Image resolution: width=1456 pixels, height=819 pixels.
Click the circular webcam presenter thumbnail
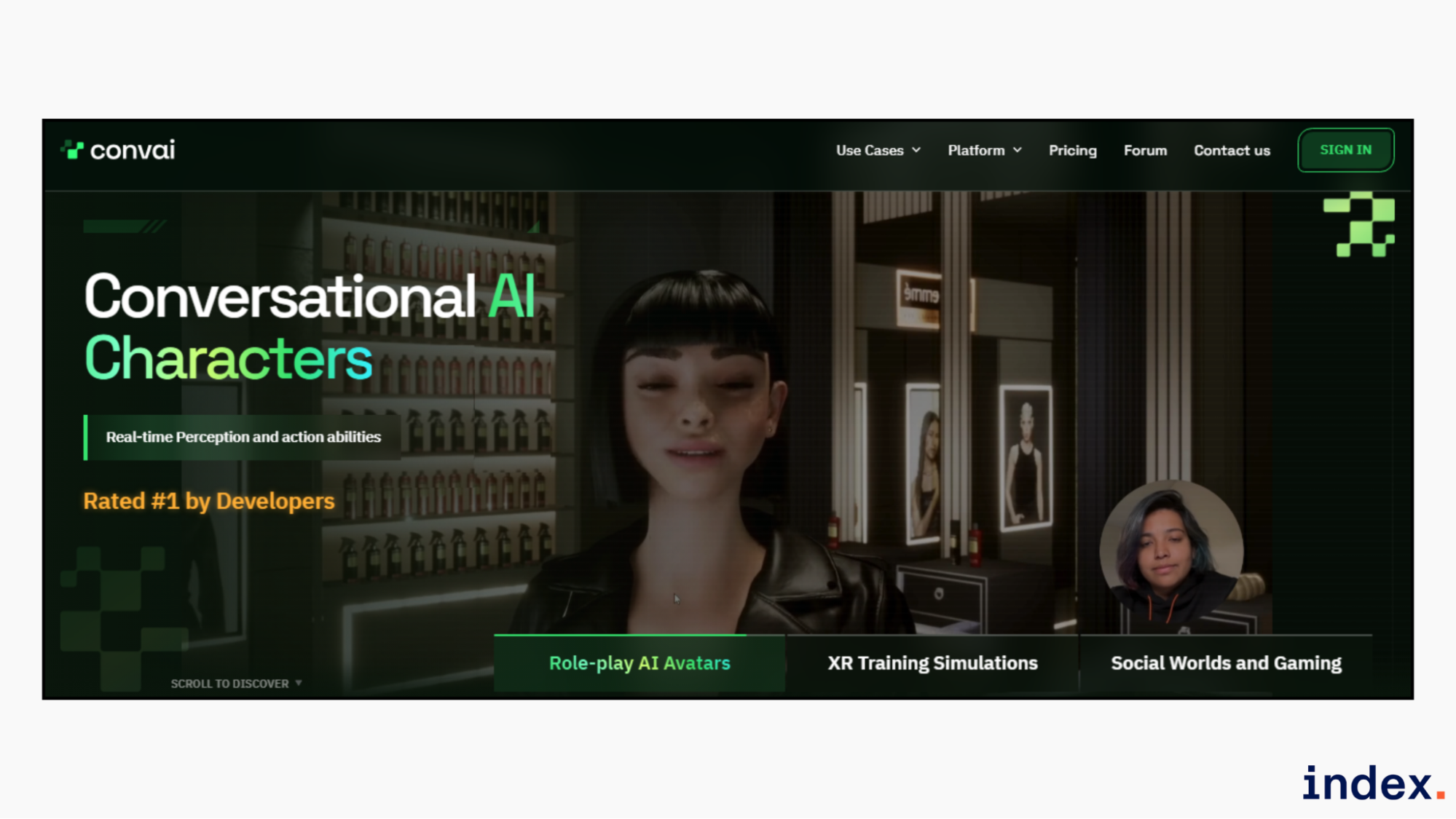[x=1171, y=552]
